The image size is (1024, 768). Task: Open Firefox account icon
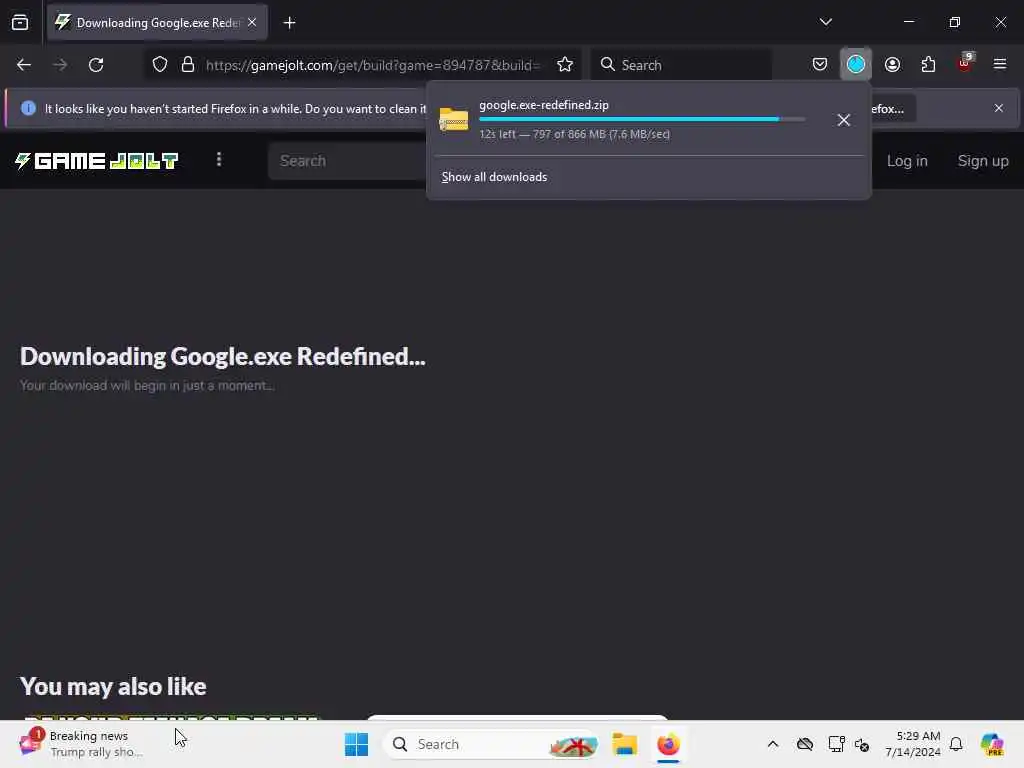tap(892, 64)
